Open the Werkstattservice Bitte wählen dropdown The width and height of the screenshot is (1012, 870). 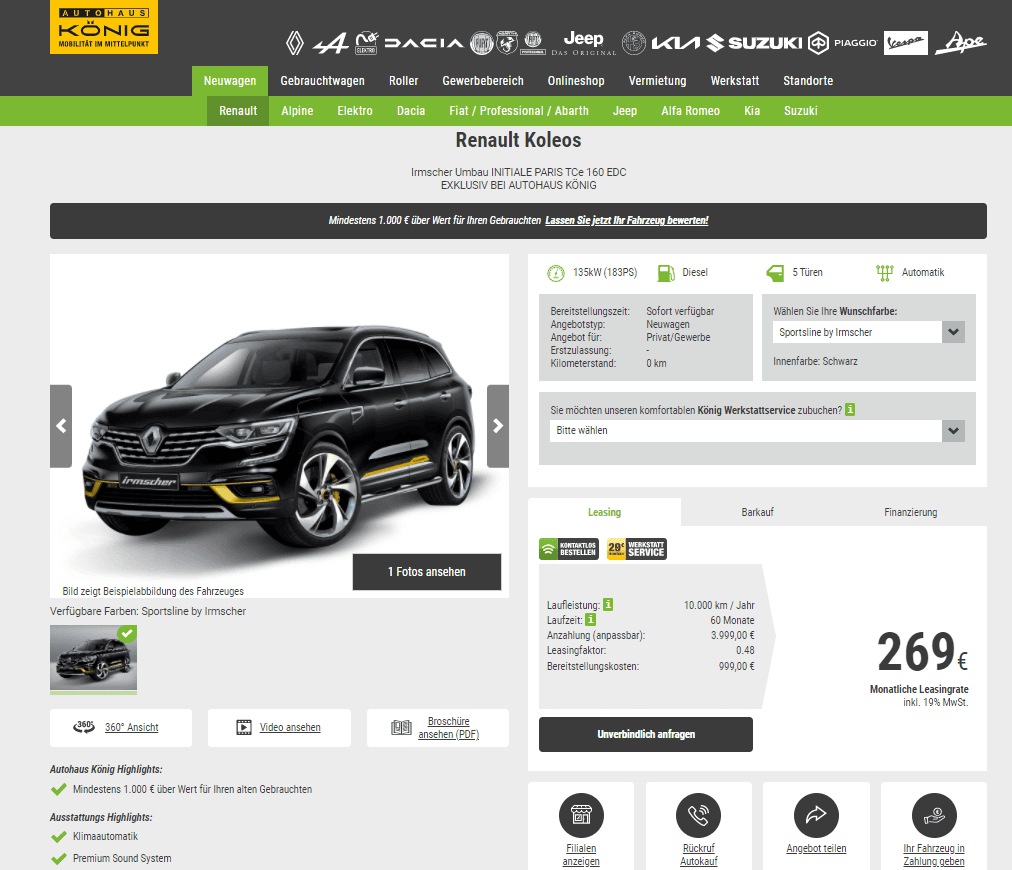tap(757, 430)
